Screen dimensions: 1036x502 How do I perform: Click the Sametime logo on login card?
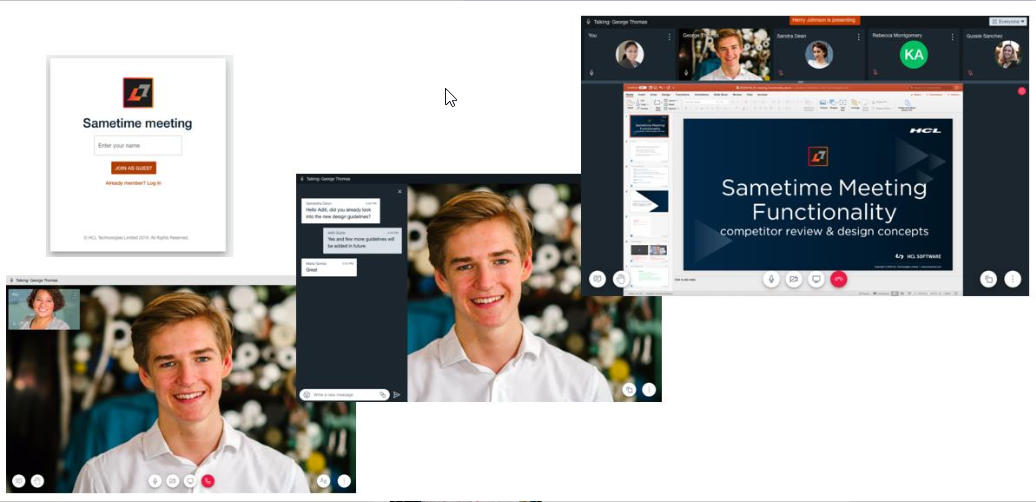click(137, 92)
